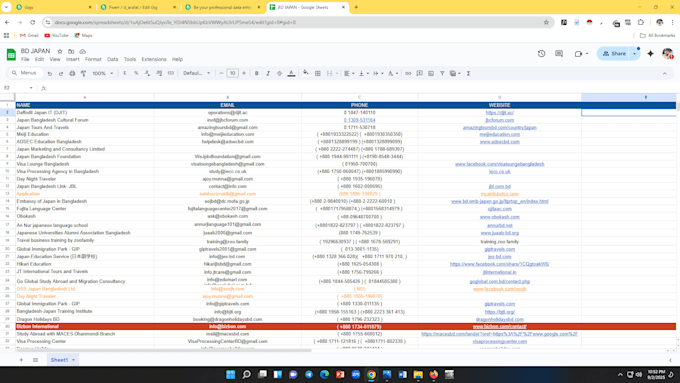Open the vertical align dropdown

(x=364, y=73)
